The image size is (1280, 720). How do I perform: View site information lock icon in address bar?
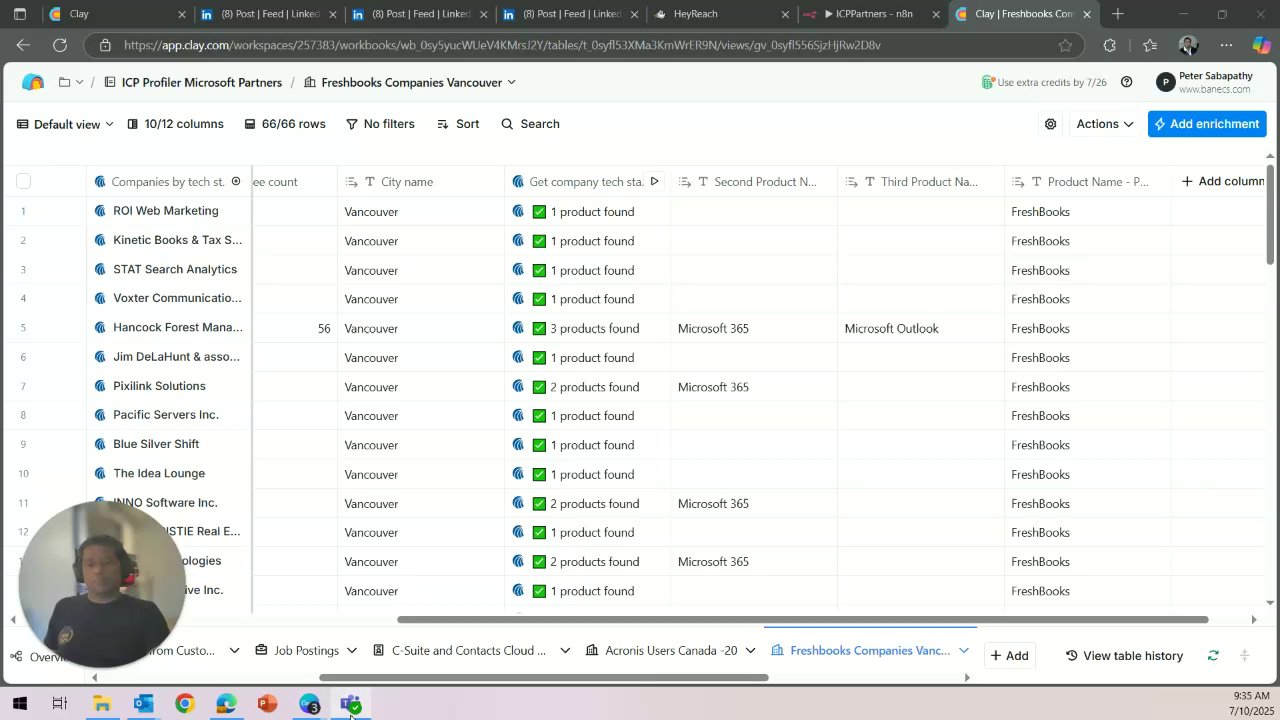(x=105, y=45)
